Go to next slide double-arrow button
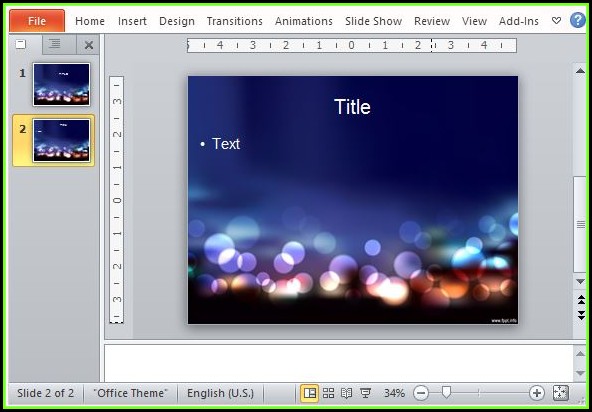 (x=581, y=315)
